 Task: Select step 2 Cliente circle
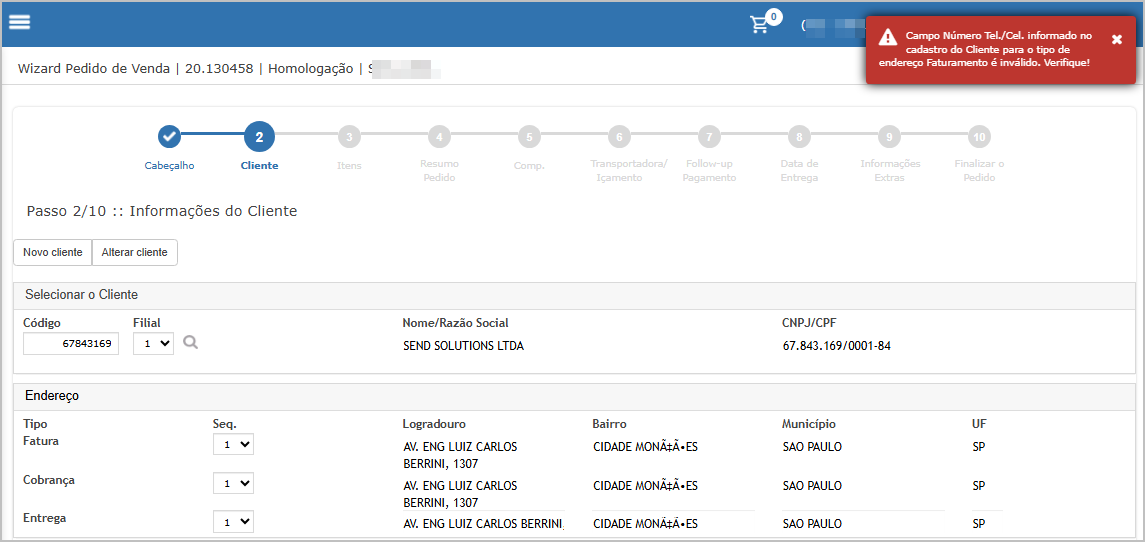(x=259, y=137)
